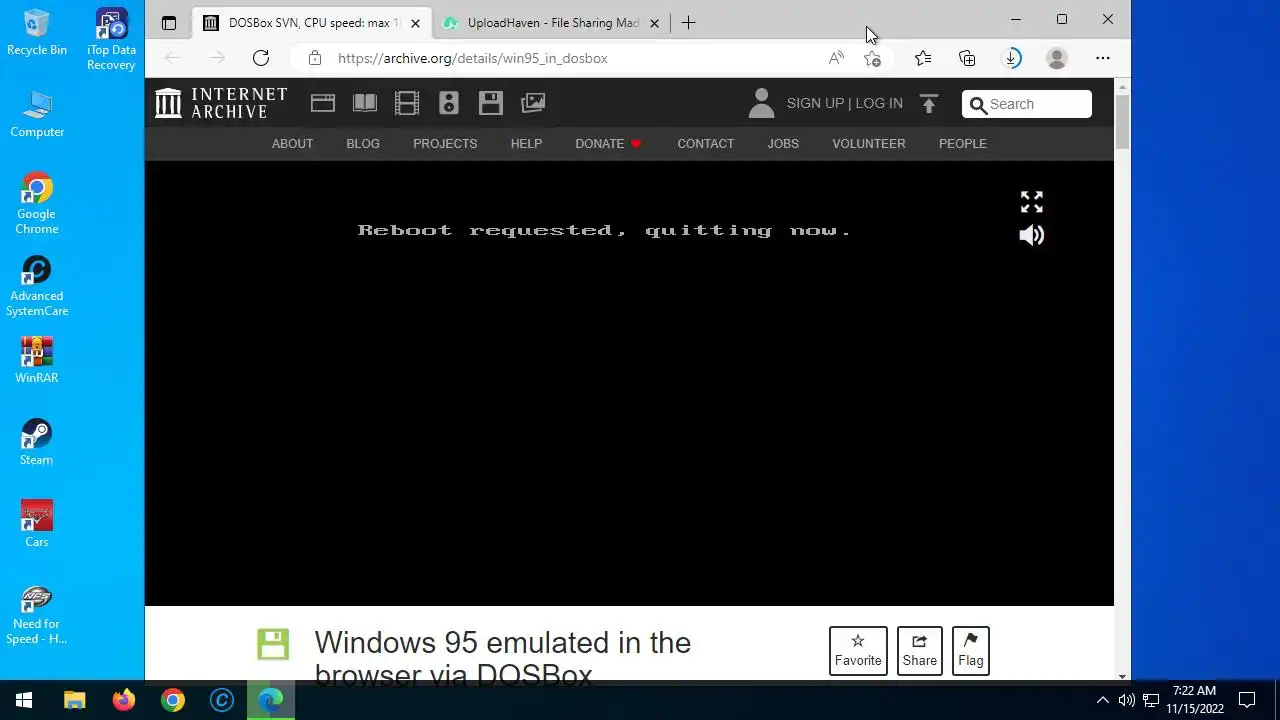1280x720 pixels.
Task: Open a new browser tab
Action: pos(688,22)
